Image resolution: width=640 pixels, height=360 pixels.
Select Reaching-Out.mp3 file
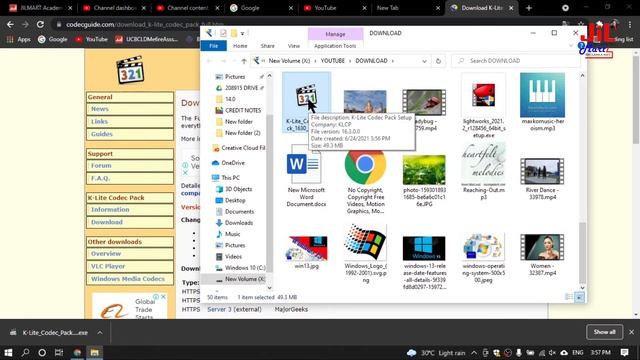484,171
